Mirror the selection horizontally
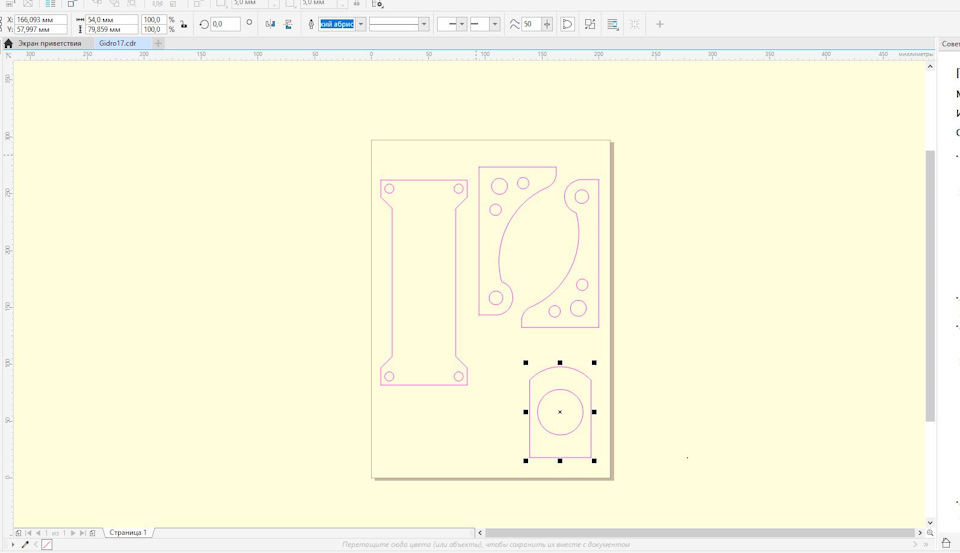Viewport: 960px width, 553px height. pos(270,24)
